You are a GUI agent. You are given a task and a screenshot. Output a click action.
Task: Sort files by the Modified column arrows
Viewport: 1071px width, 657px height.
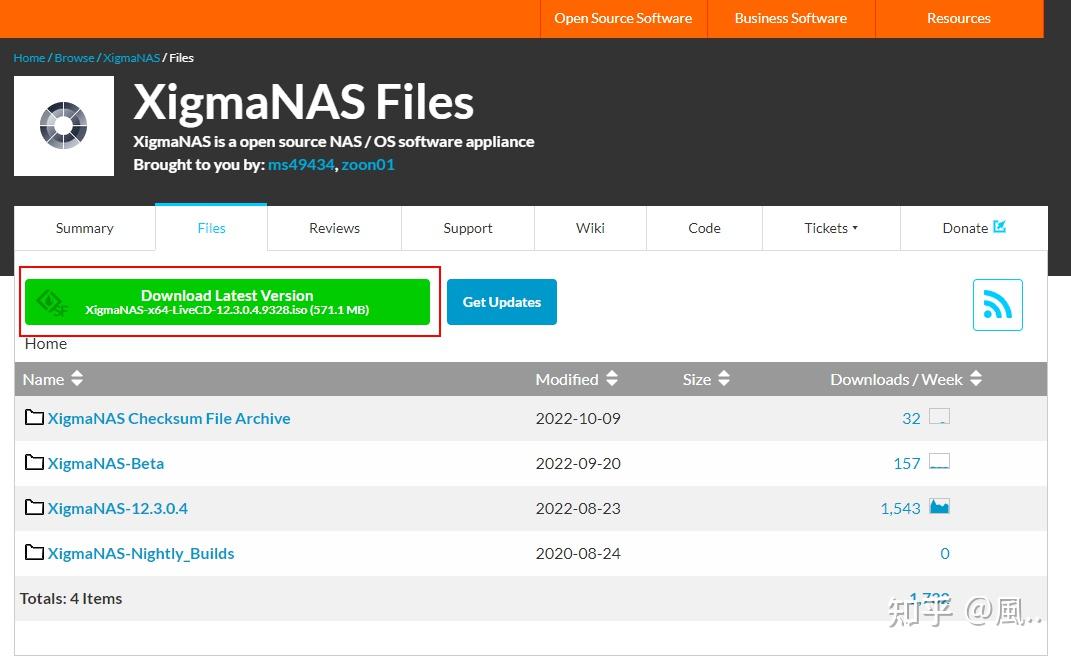point(612,379)
